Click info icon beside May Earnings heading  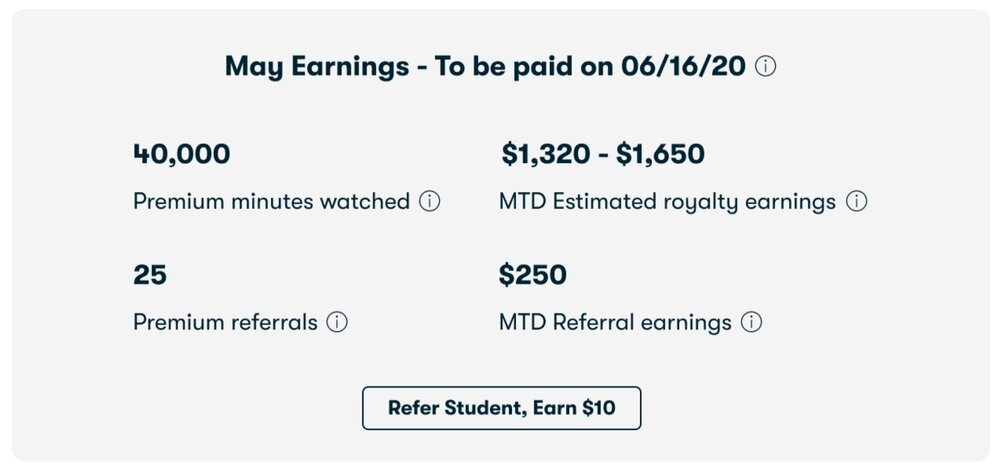click(766, 67)
